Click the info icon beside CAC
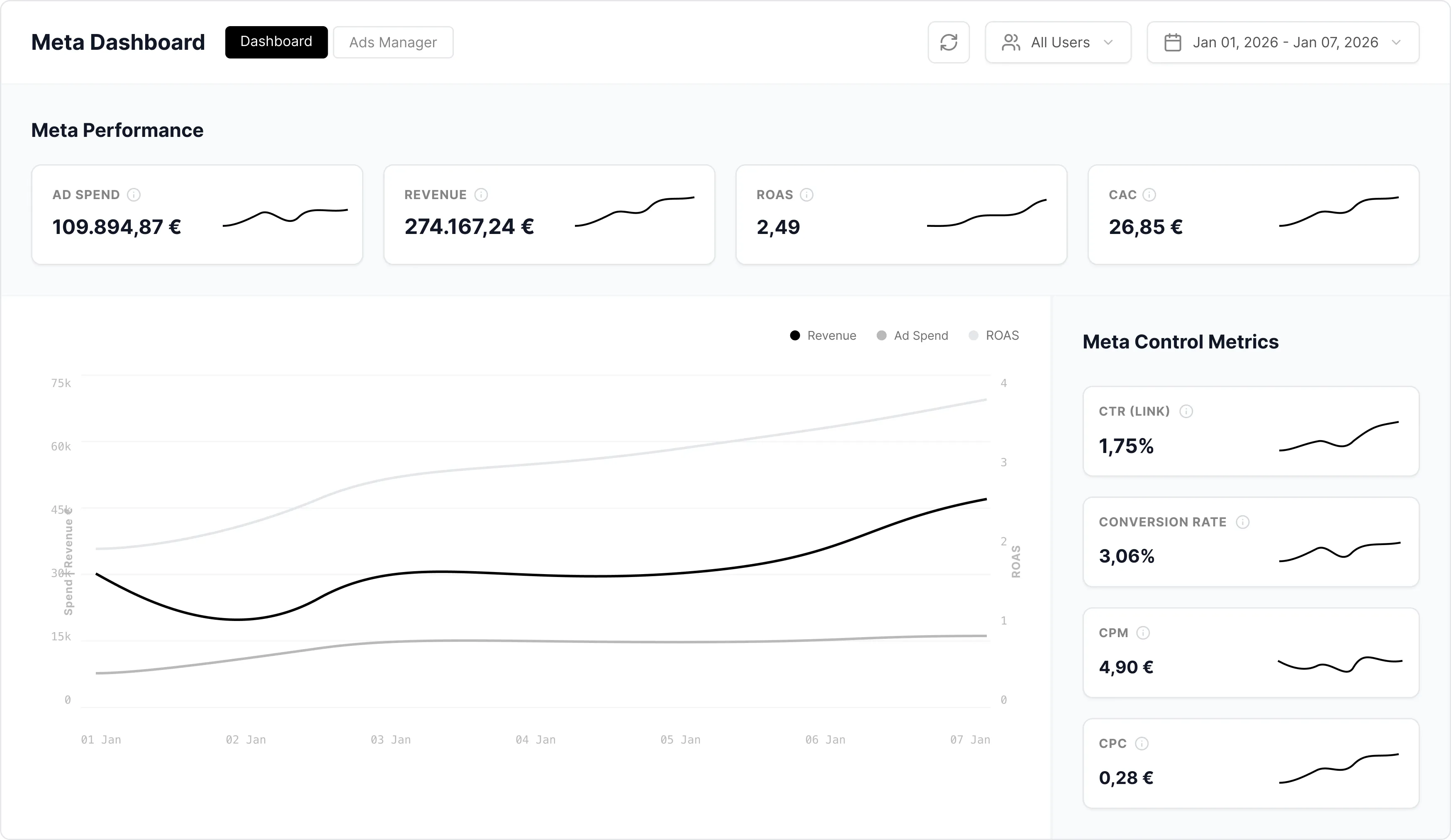 (1149, 195)
